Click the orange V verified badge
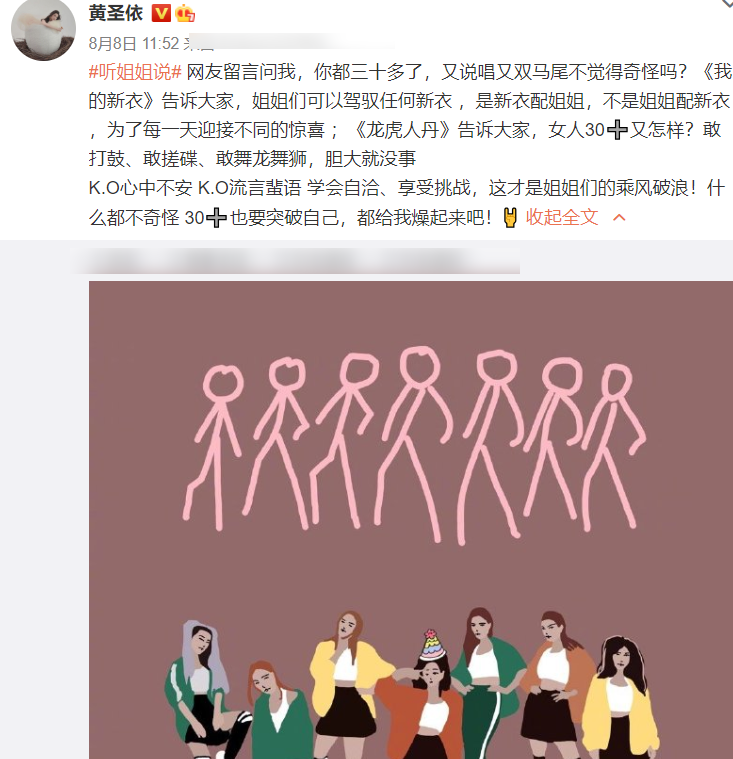Viewport: 733px width, 759px height. (x=161, y=14)
